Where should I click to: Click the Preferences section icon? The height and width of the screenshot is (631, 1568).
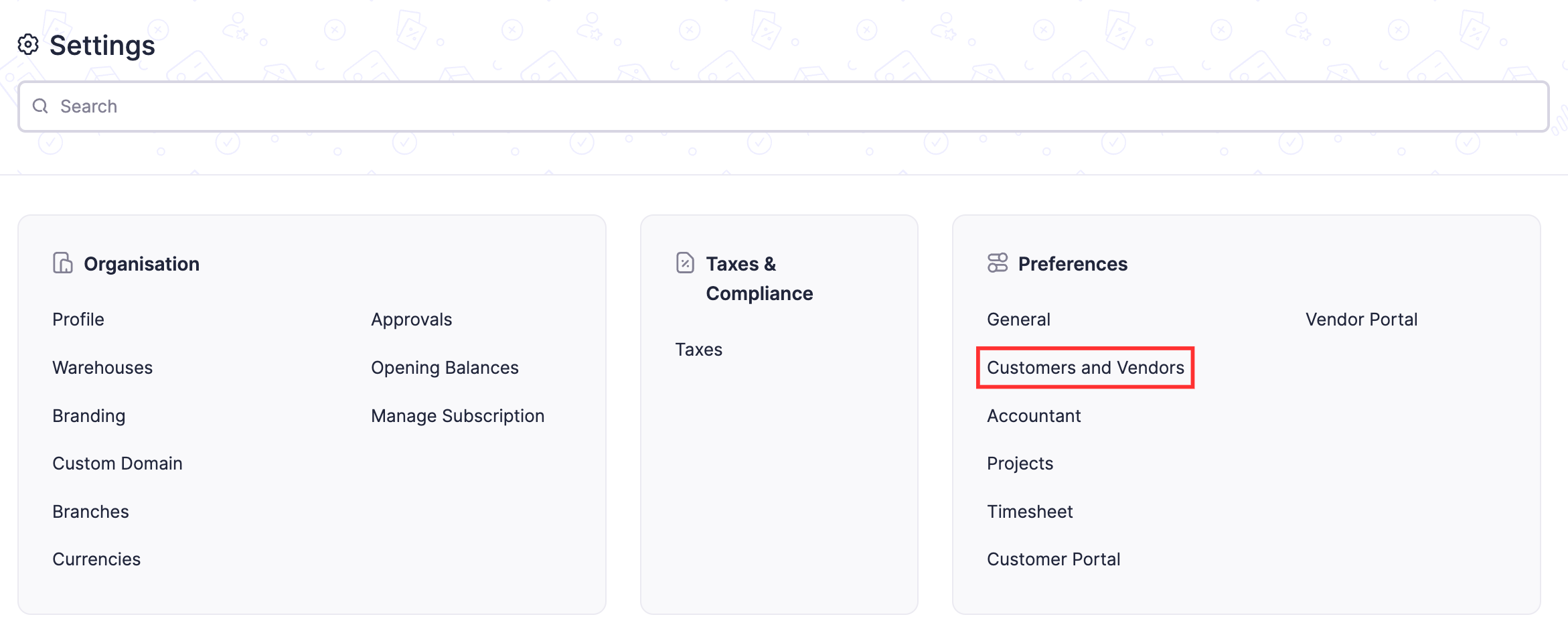point(997,263)
